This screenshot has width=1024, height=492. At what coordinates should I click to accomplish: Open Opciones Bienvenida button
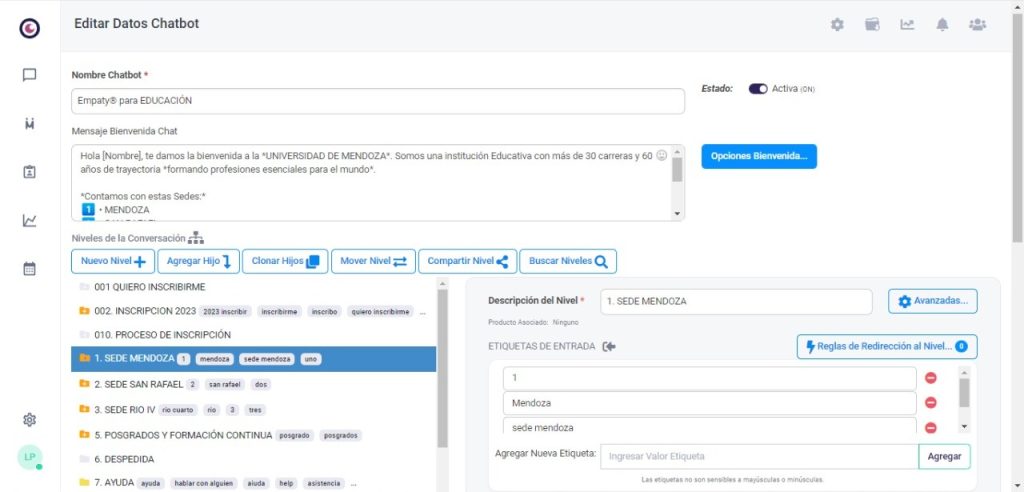[759, 157]
